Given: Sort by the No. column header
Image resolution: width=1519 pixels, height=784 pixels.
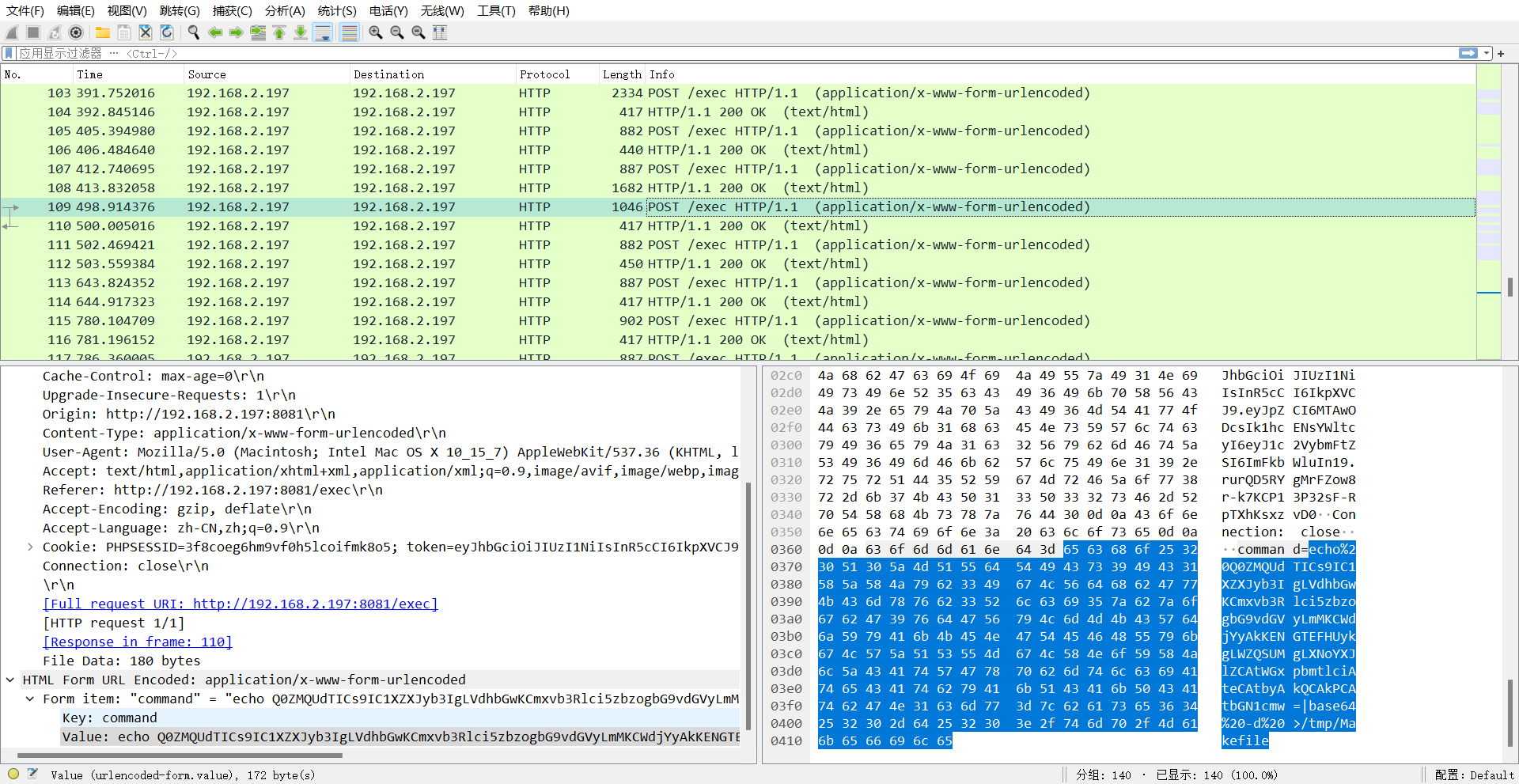Looking at the screenshot, I should pyautogui.click(x=36, y=74).
